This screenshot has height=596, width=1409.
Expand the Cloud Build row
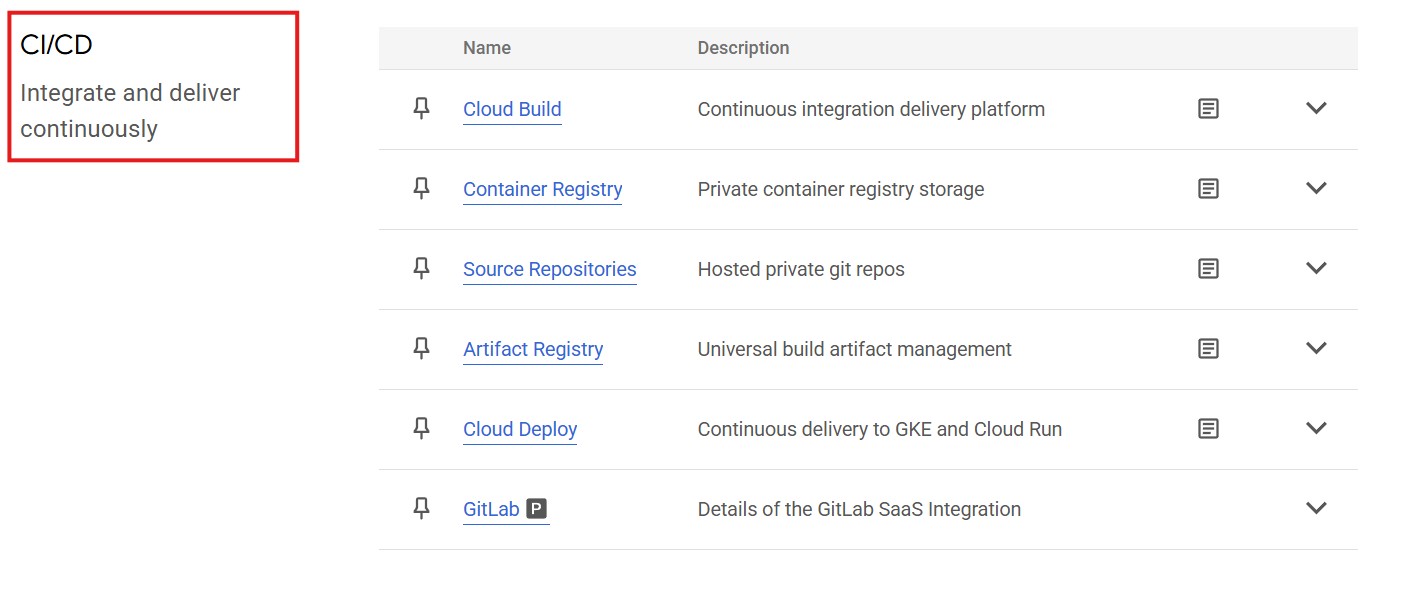[x=1316, y=108]
